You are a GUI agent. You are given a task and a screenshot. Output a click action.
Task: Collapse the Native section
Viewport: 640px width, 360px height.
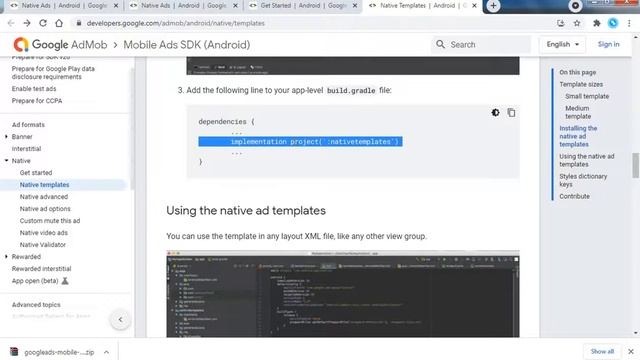(6, 161)
